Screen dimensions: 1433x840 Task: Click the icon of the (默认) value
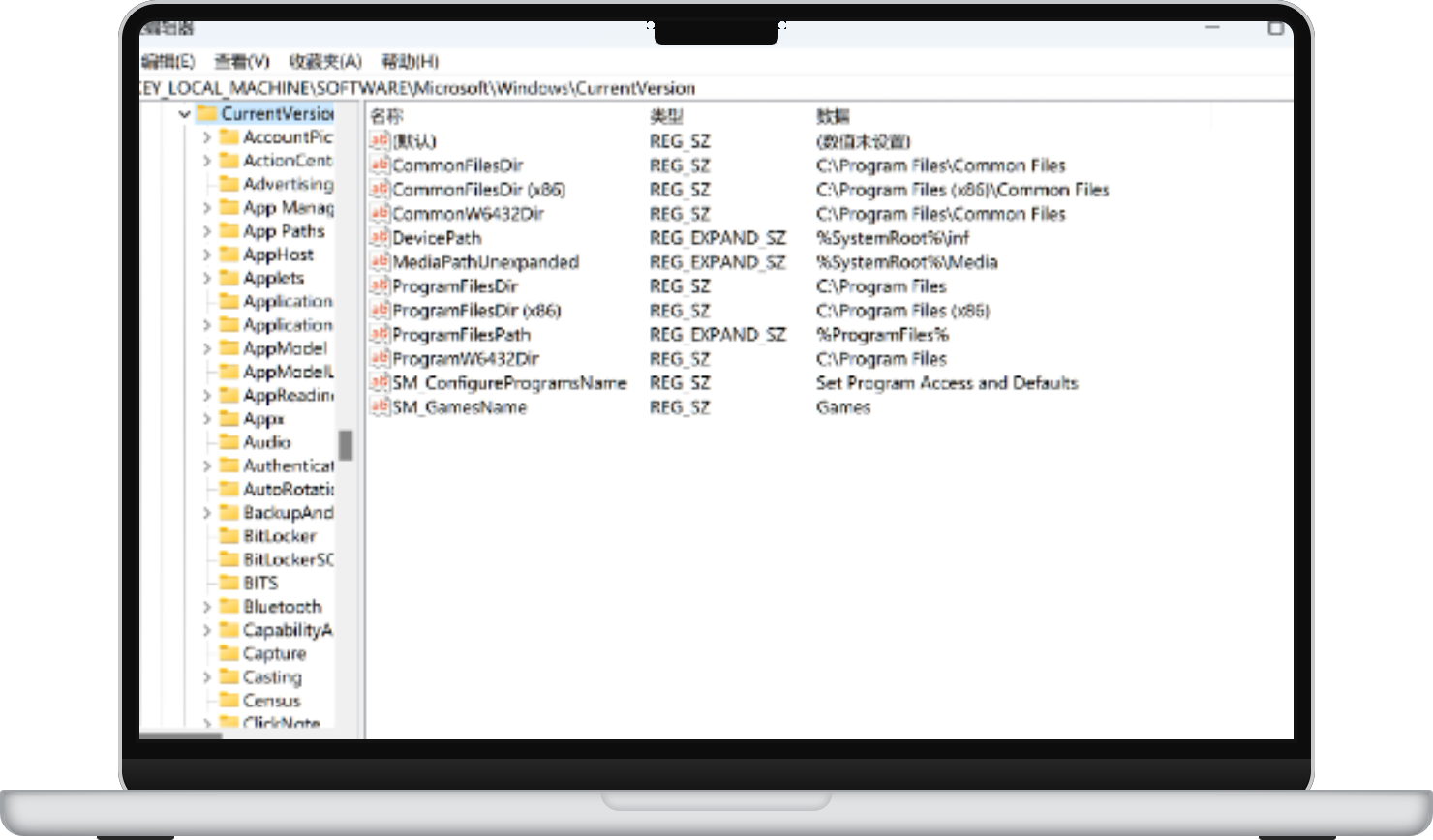(x=380, y=140)
